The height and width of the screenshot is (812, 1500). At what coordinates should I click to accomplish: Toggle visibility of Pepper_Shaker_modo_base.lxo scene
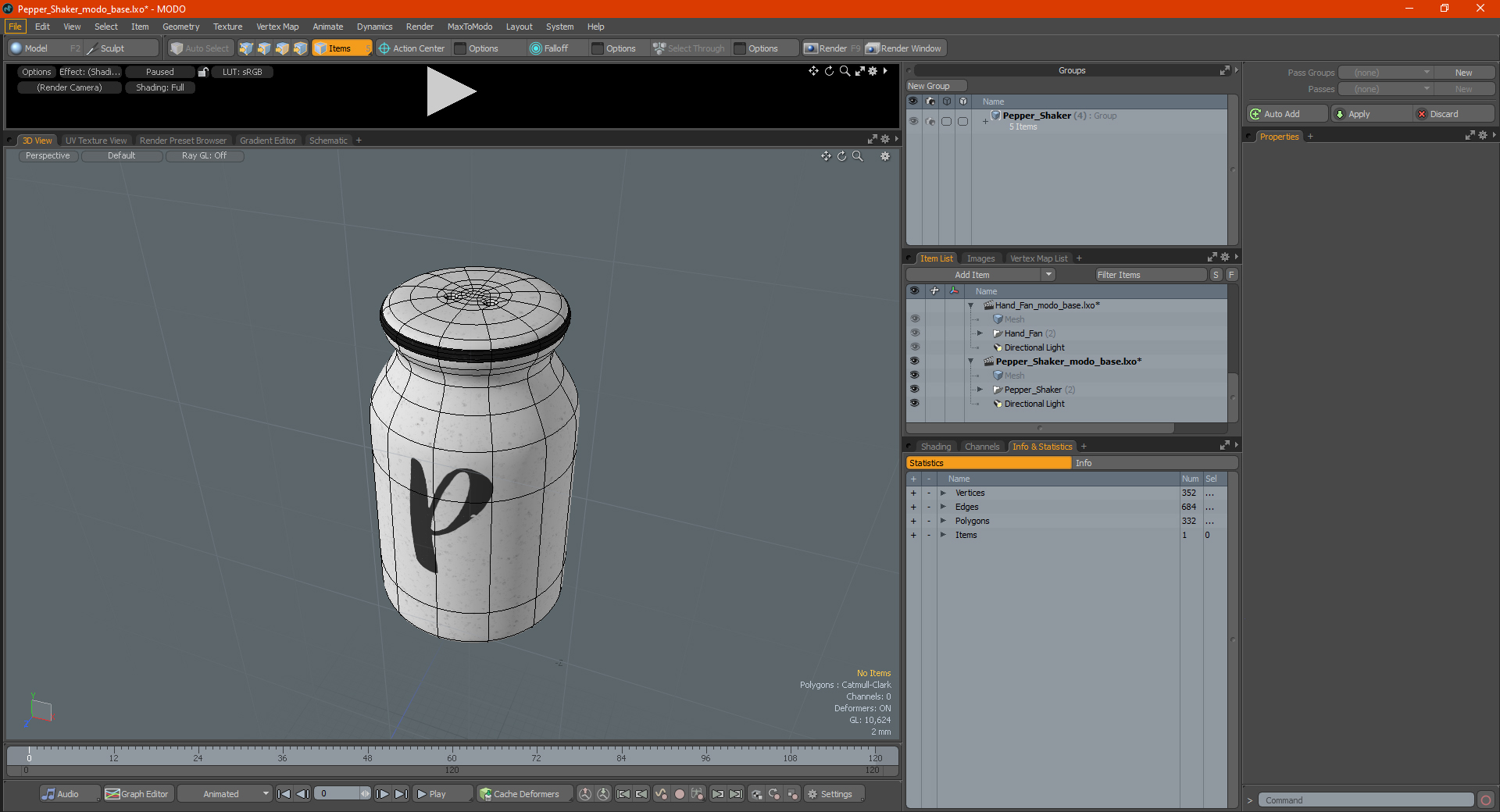point(915,361)
